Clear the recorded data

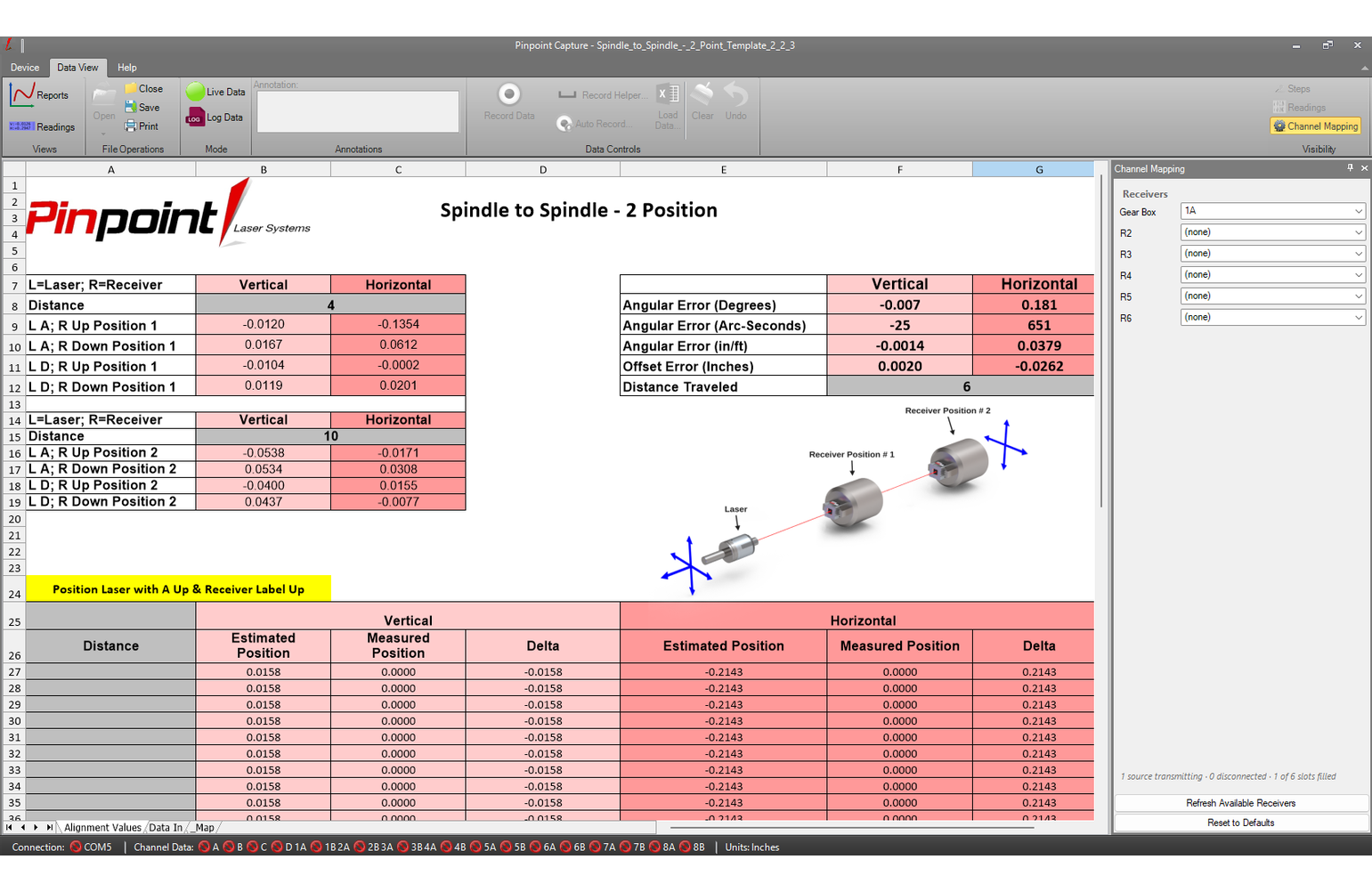click(x=702, y=102)
